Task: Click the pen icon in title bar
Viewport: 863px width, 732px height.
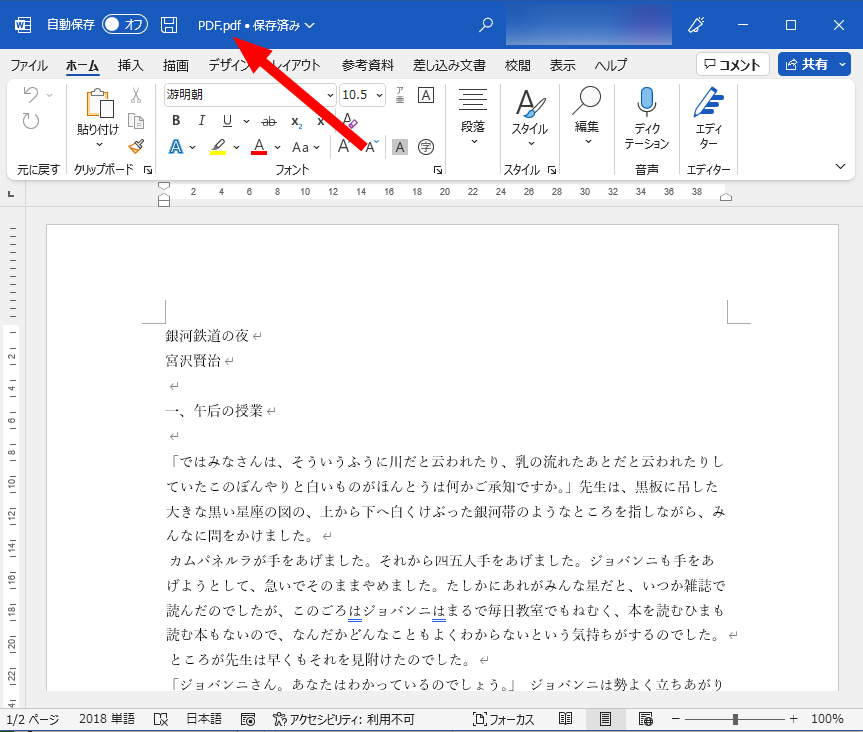Action: coord(696,25)
